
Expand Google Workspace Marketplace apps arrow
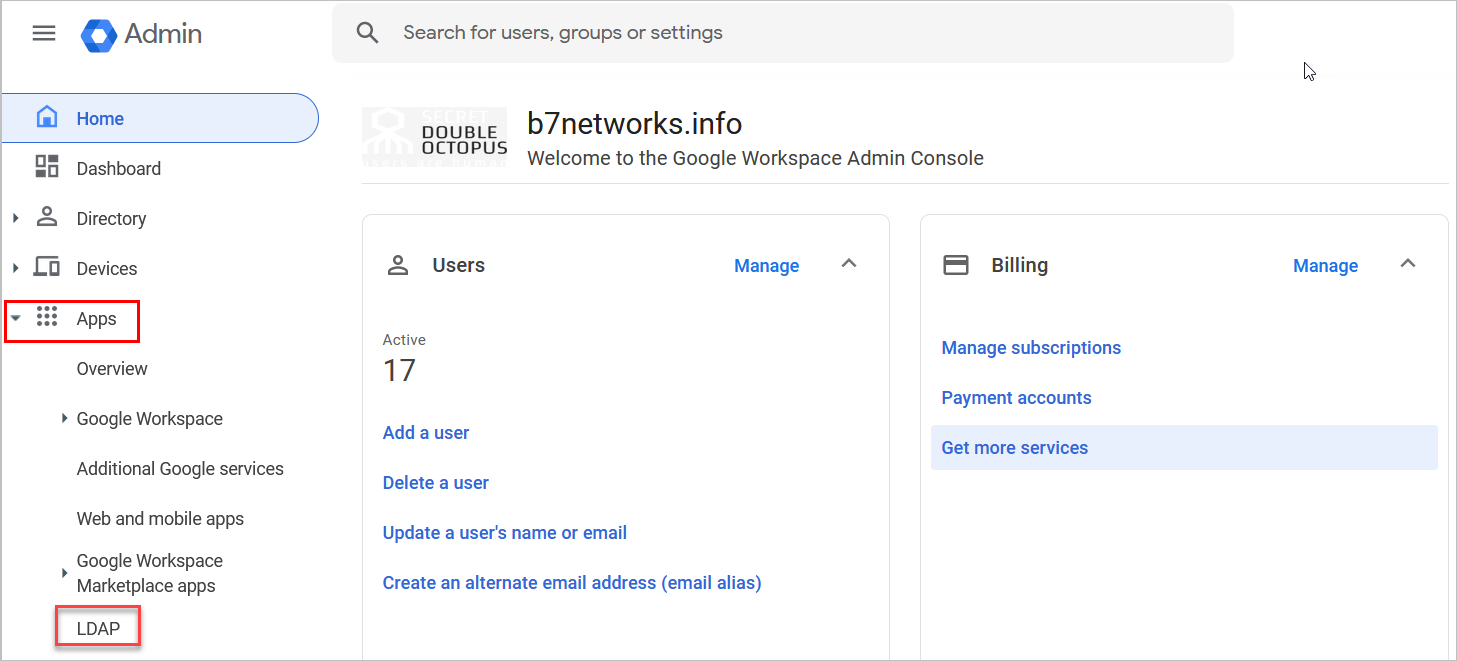click(65, 573)
